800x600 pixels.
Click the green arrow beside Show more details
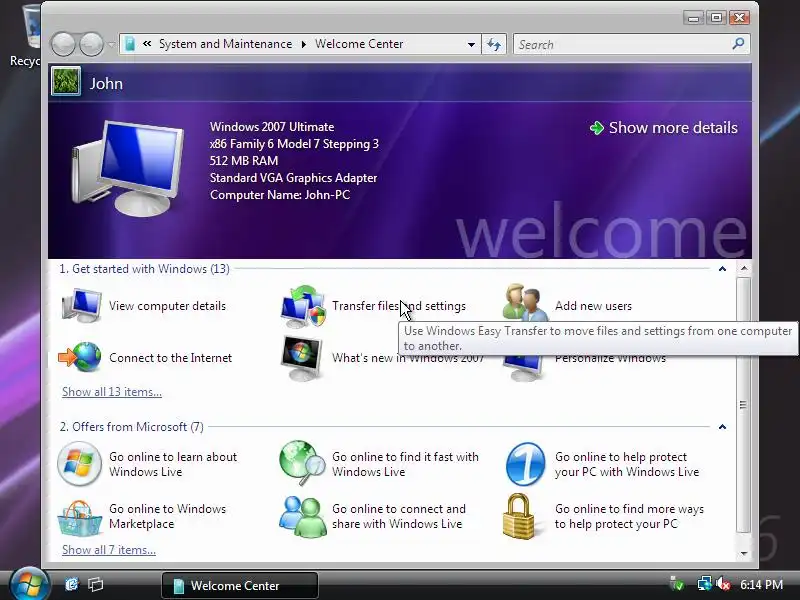click(x=596, y=128)
